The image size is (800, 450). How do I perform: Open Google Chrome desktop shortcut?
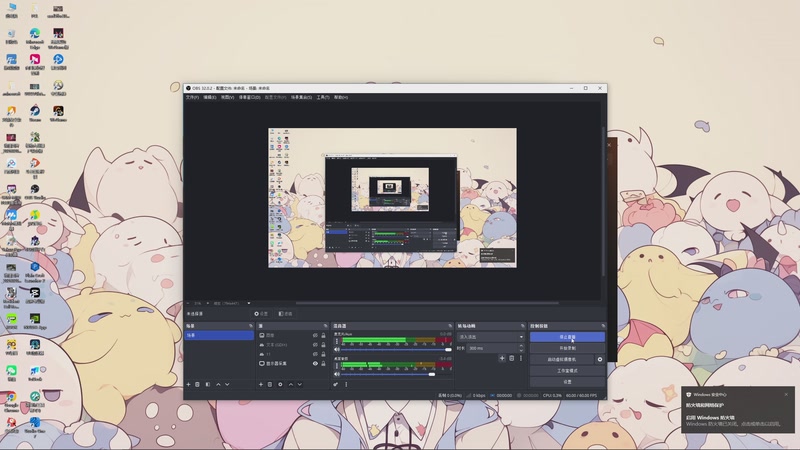coord(11,402)
